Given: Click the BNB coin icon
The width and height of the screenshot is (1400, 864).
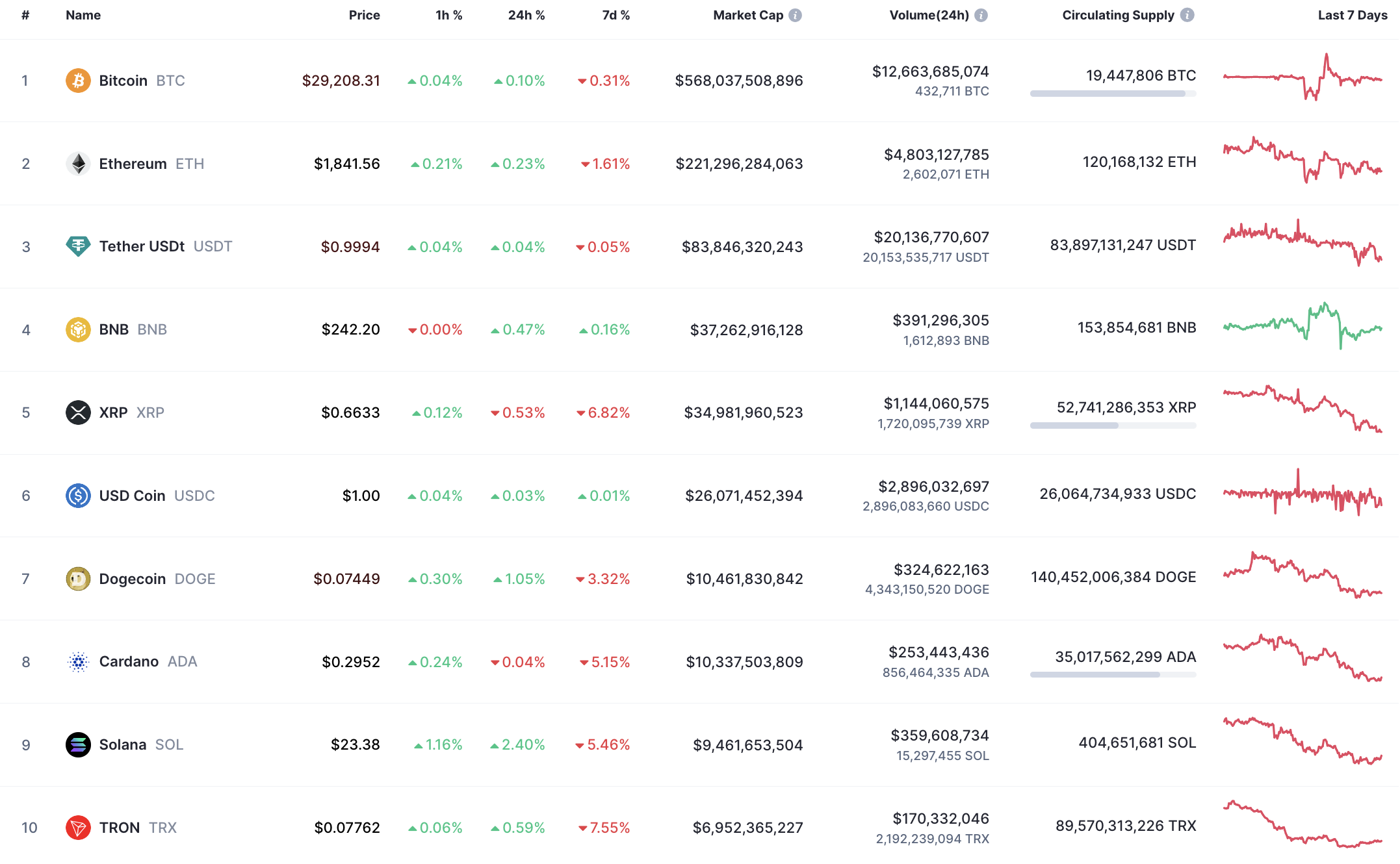Looking at the screenshot, I should point(78,329).
